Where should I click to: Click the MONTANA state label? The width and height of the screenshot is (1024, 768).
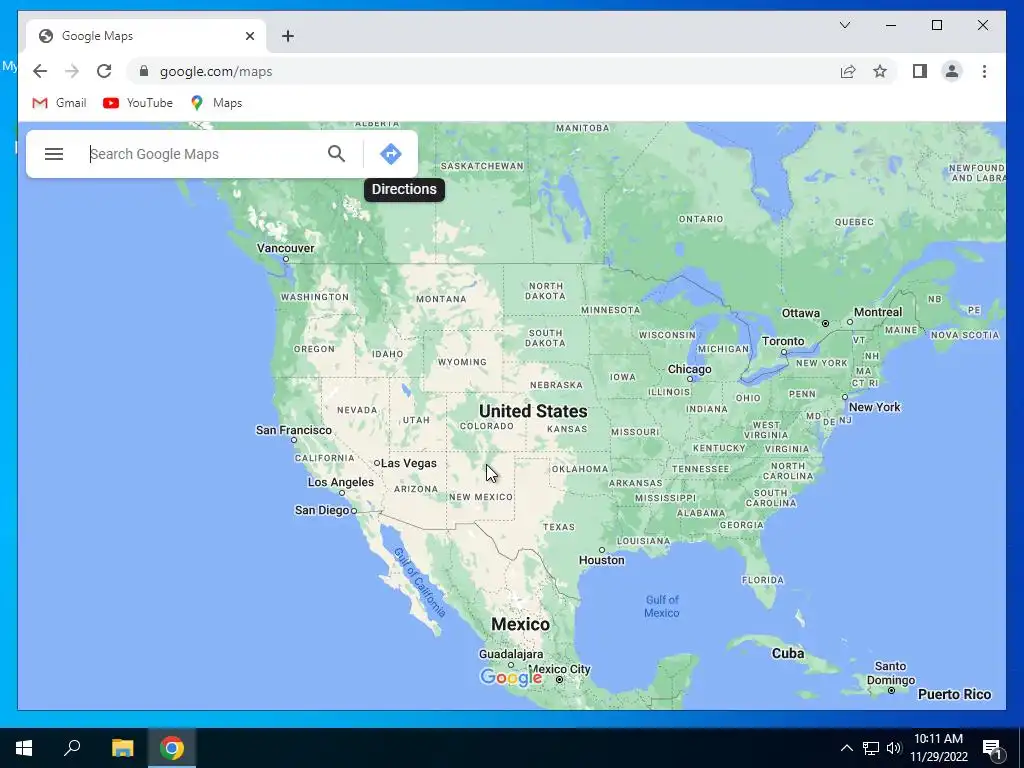(x=441, y=299)
